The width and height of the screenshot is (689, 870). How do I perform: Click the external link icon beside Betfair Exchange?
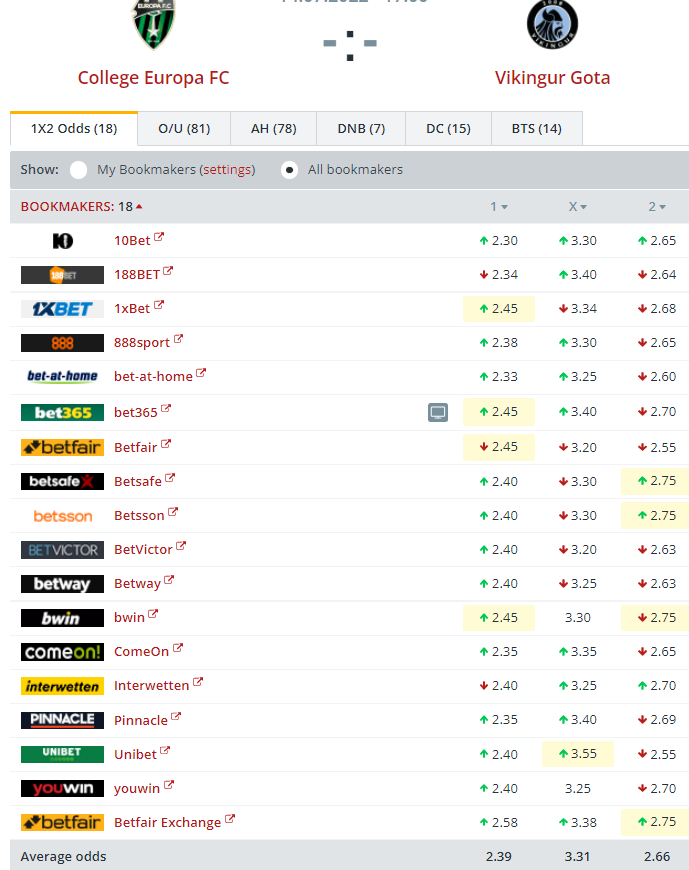[230, 821]
